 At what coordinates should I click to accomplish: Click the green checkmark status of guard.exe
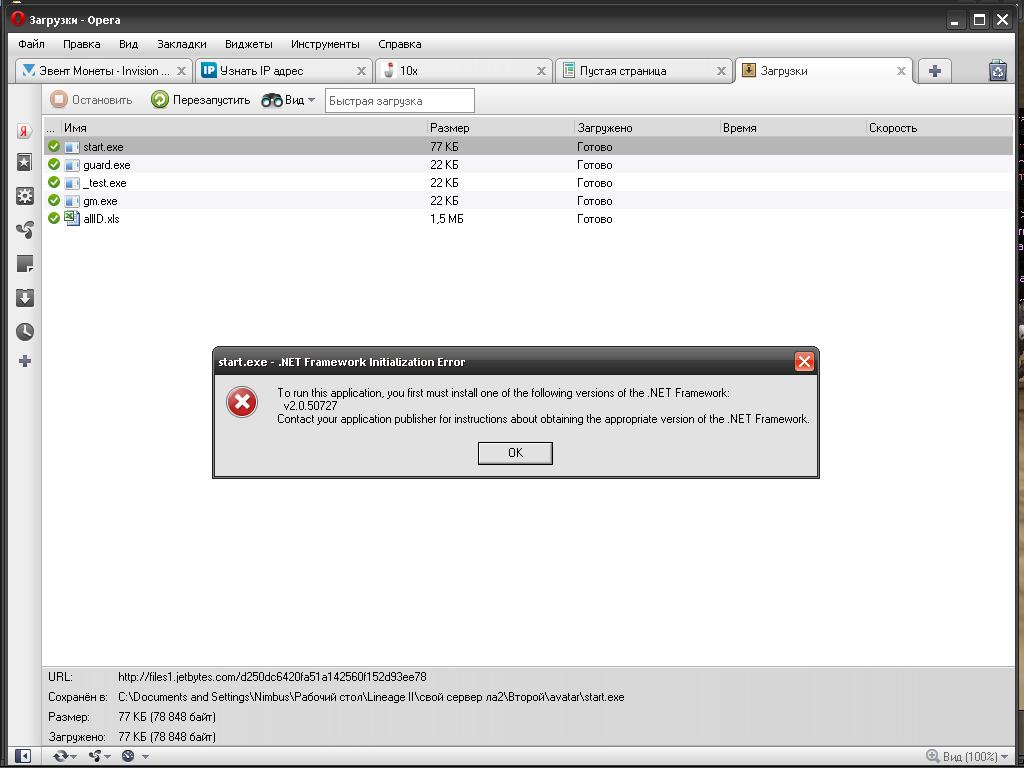[54, 164]
